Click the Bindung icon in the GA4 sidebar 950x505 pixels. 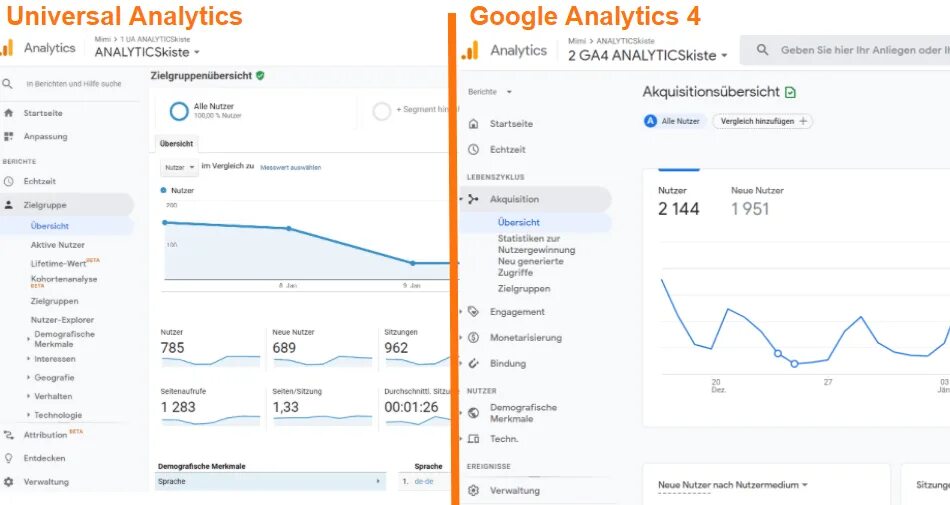click(474, 363)
